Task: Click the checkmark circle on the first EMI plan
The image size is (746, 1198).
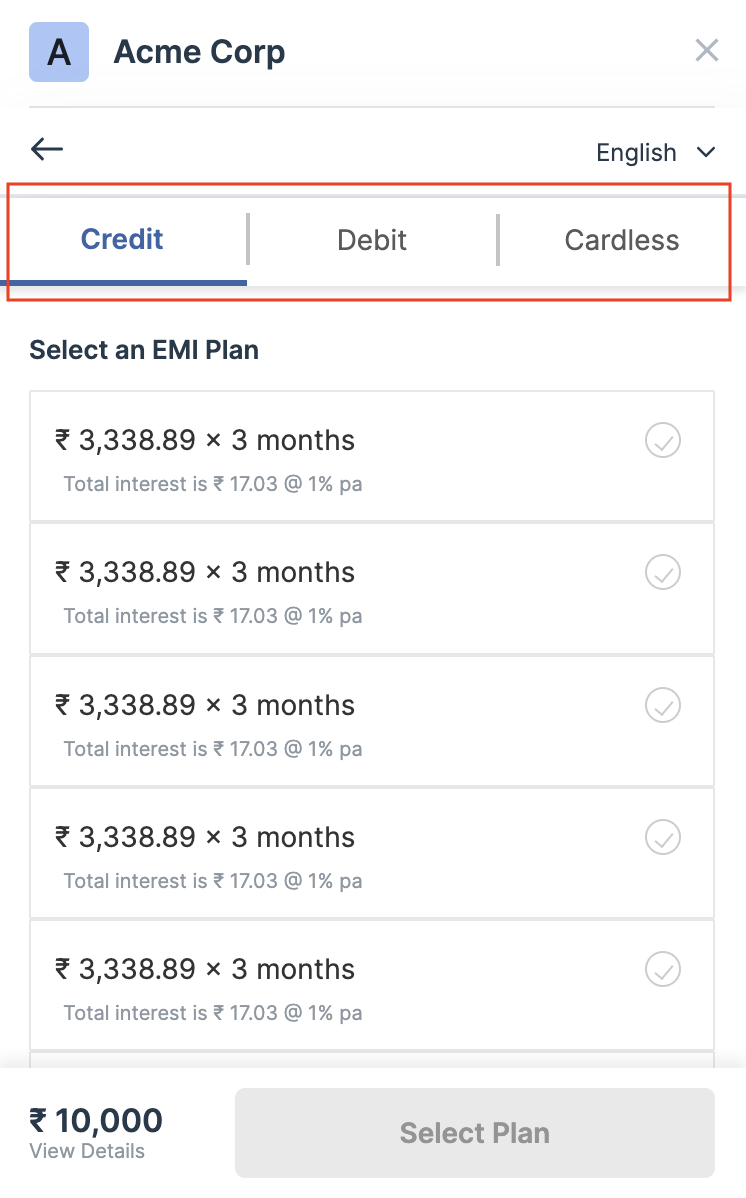Action: (x=662, y=440)
